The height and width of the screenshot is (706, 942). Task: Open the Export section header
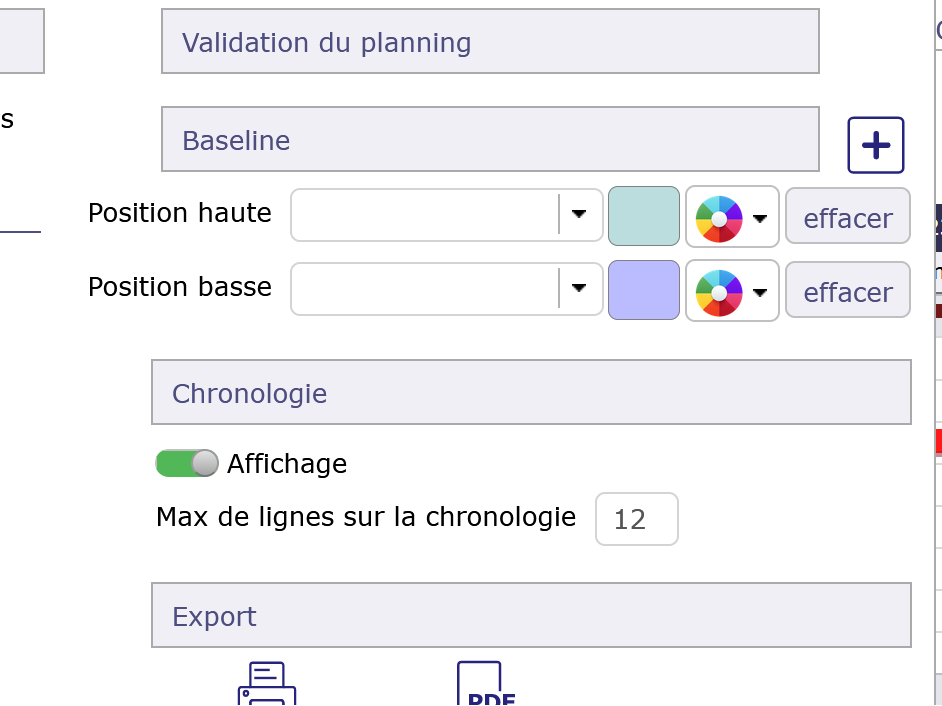click(531, 616)
